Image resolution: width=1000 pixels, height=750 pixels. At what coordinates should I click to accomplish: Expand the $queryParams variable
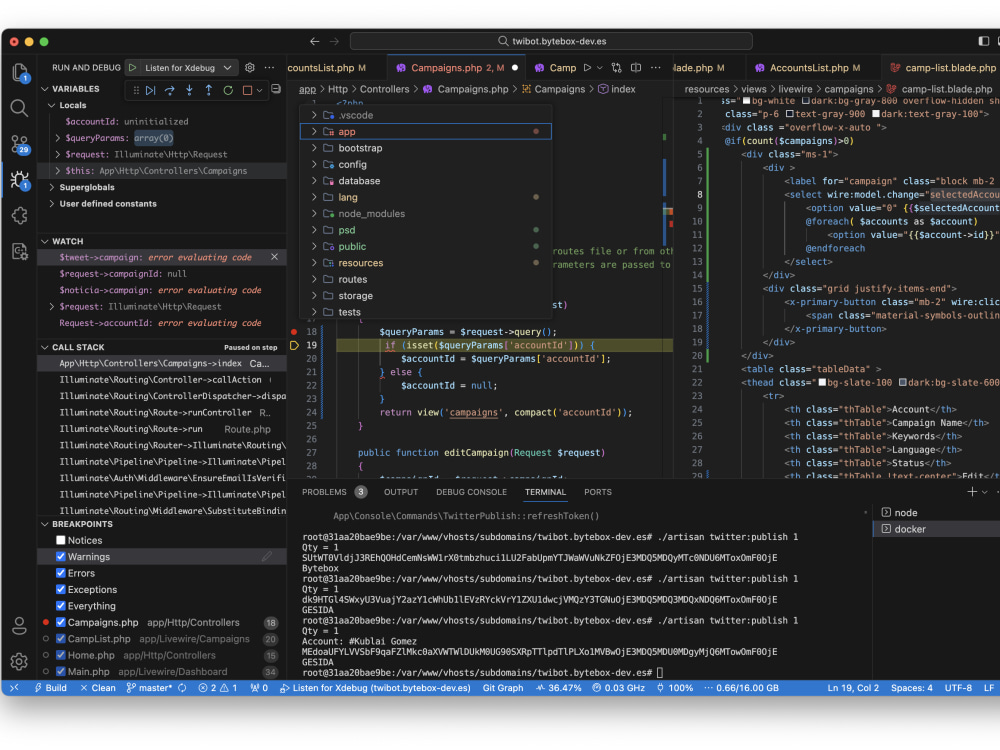58,138
